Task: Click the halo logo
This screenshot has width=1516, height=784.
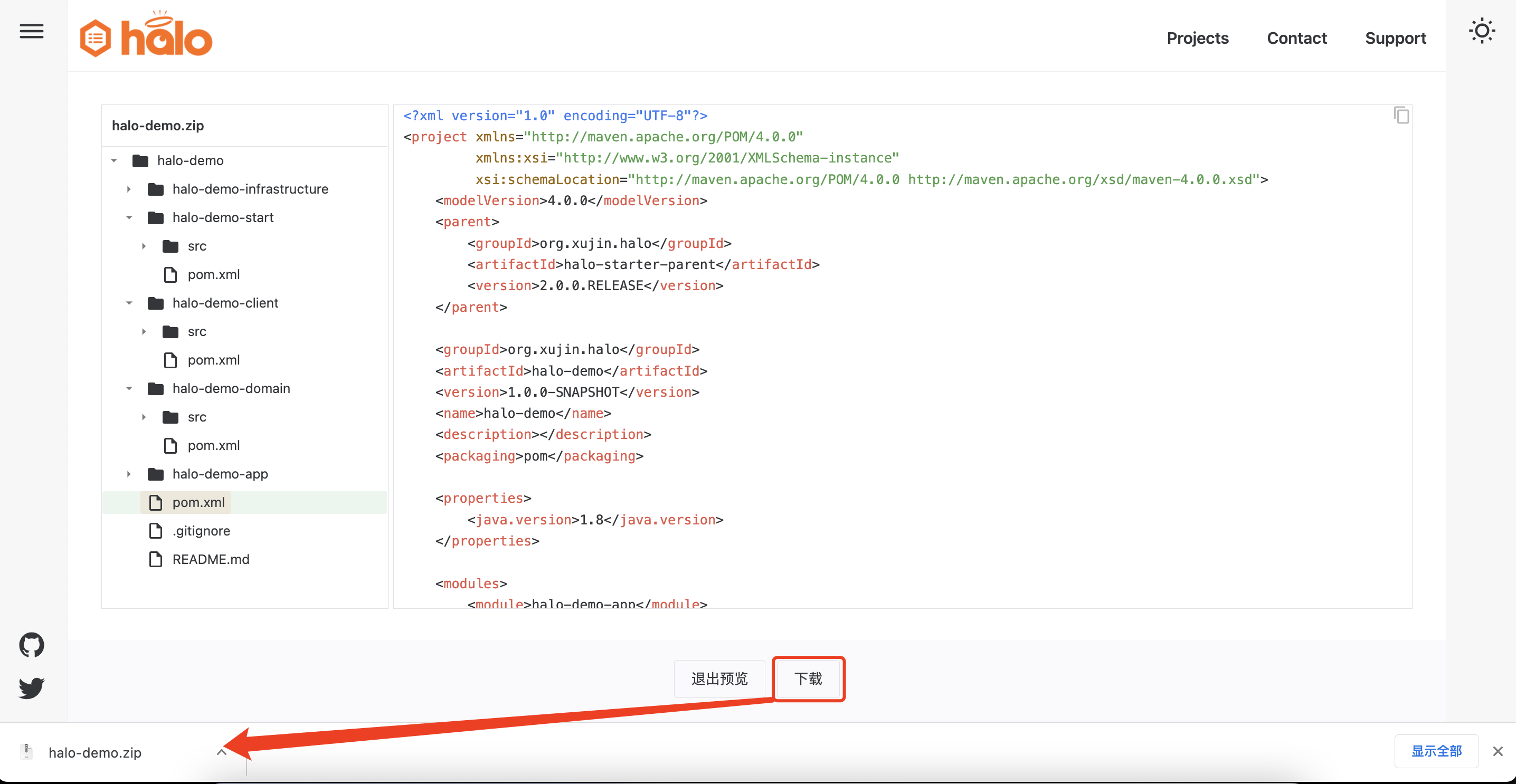Action: click(x=146, y=35)
